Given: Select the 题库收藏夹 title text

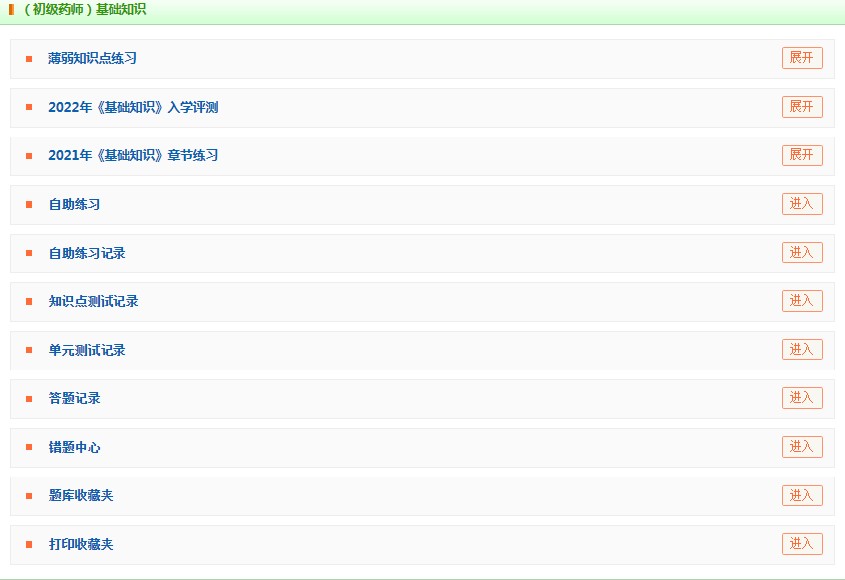Looking at the screenshot, I should [x=81, y=496].
